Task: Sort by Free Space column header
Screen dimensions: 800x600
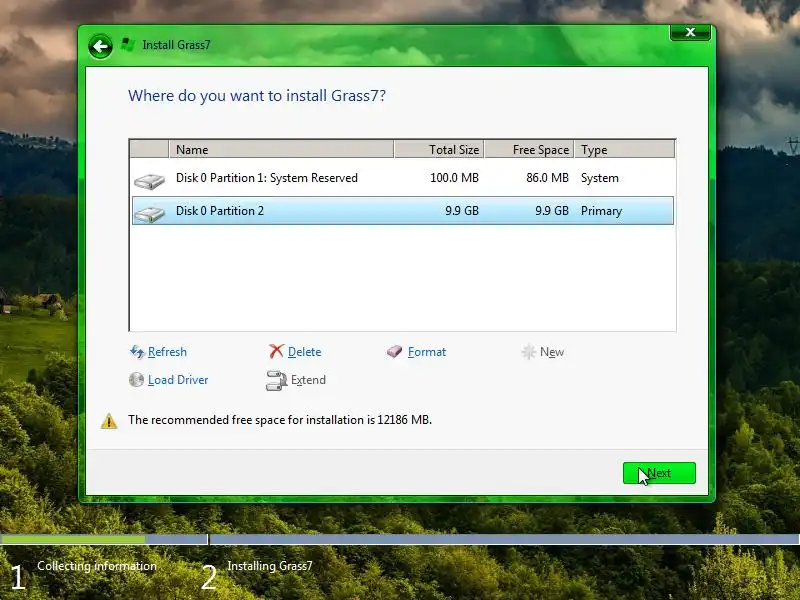Action: tap(530, 149)
